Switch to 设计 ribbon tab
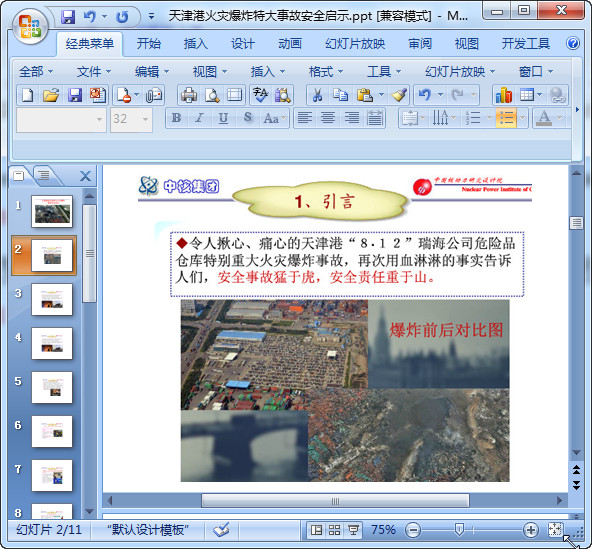The image size is (592, 549). click(242, 44)
